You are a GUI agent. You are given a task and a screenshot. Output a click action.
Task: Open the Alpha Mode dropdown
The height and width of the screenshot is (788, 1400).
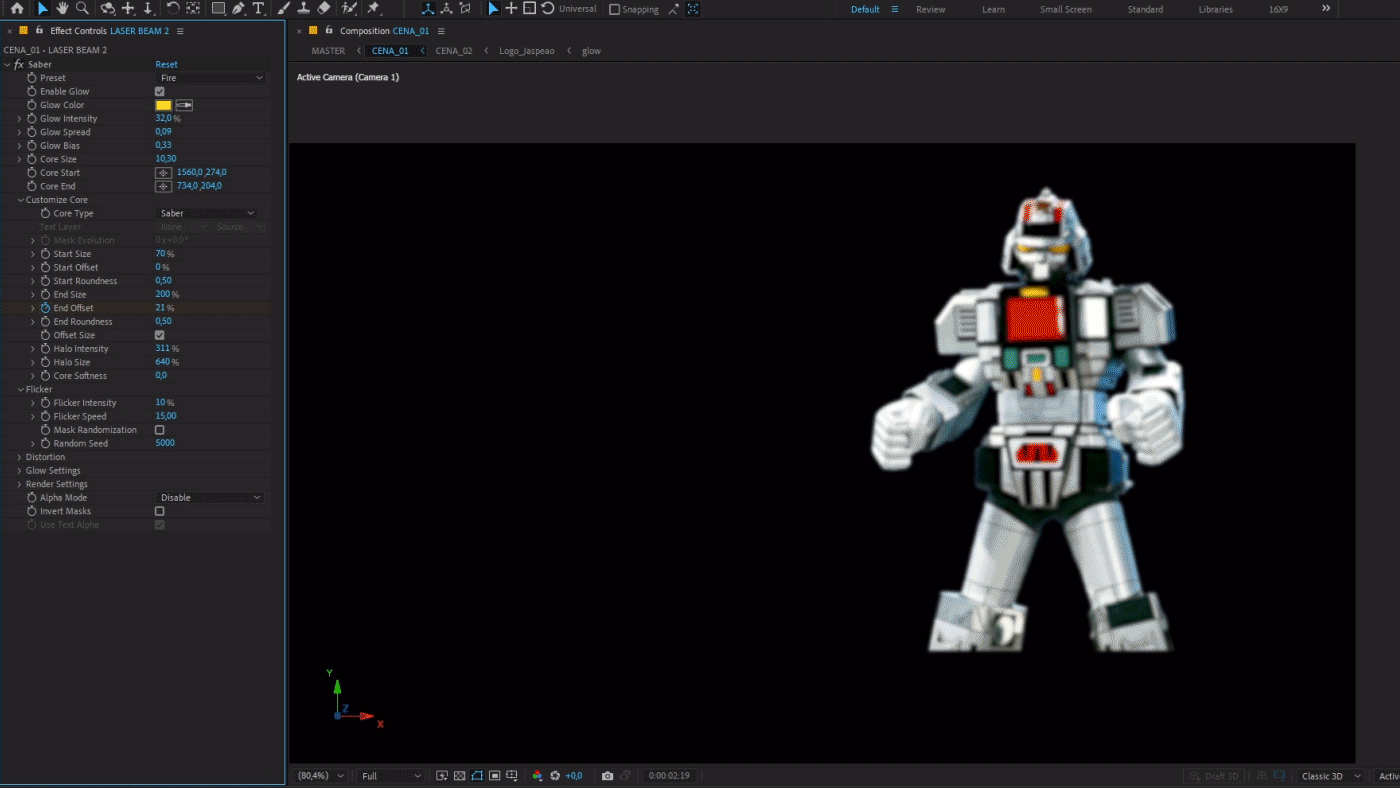211,498
